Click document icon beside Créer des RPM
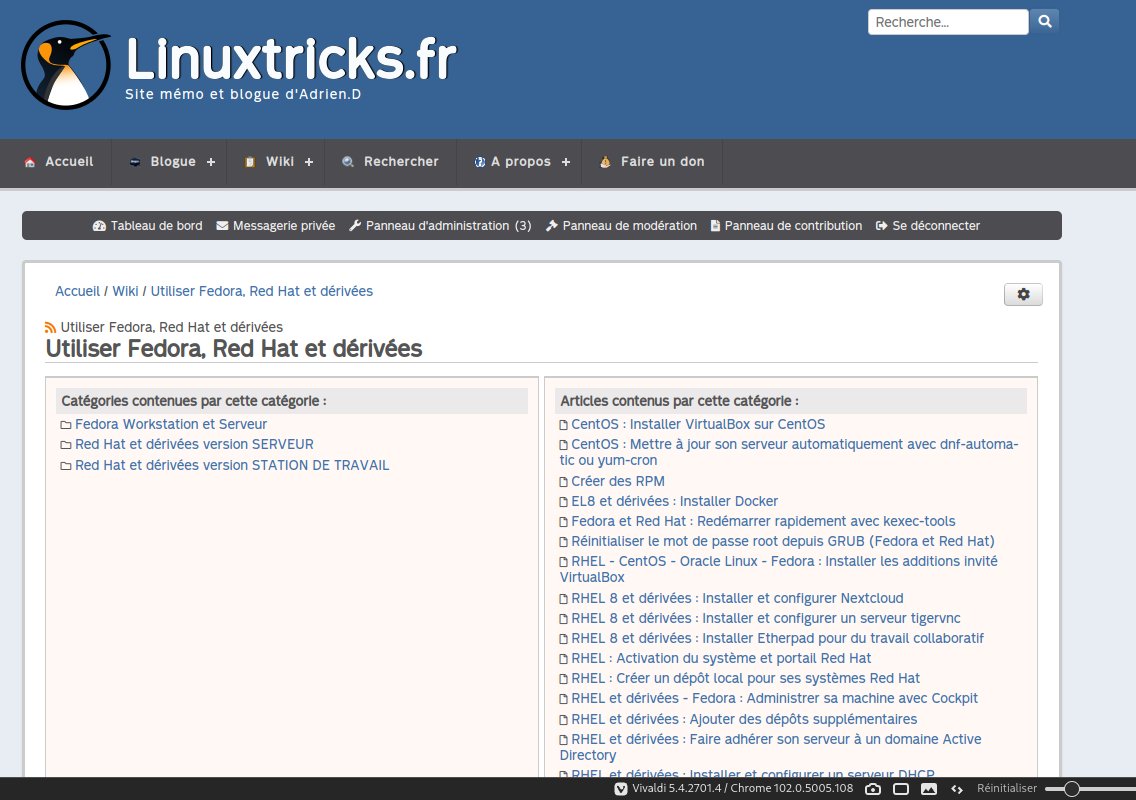 (x=564, y=482)
